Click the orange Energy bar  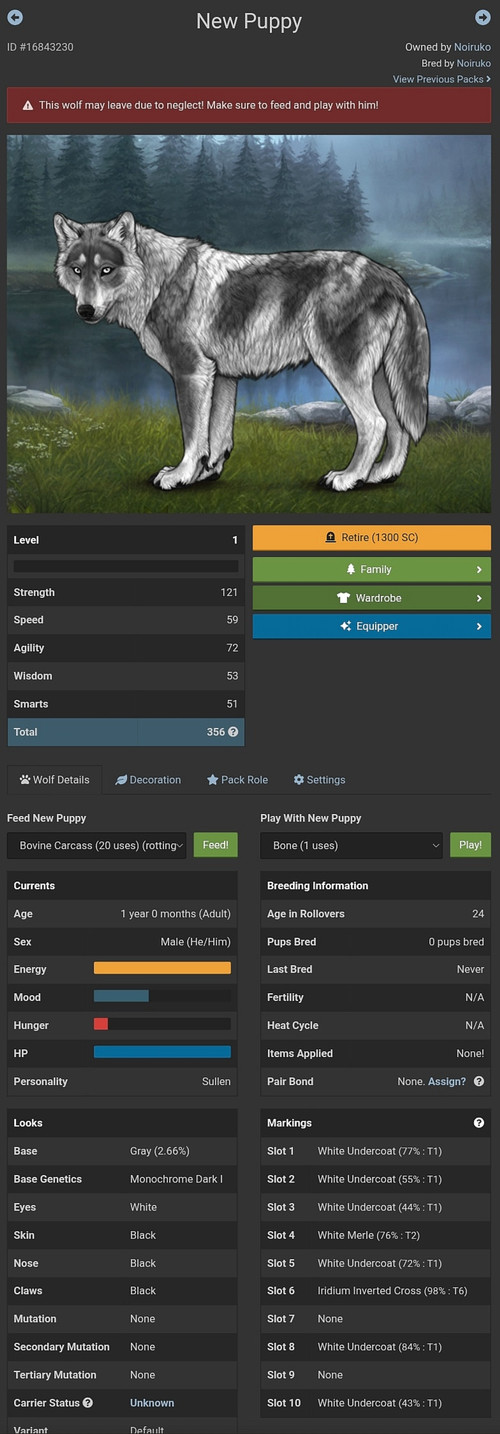pos(162,968)
